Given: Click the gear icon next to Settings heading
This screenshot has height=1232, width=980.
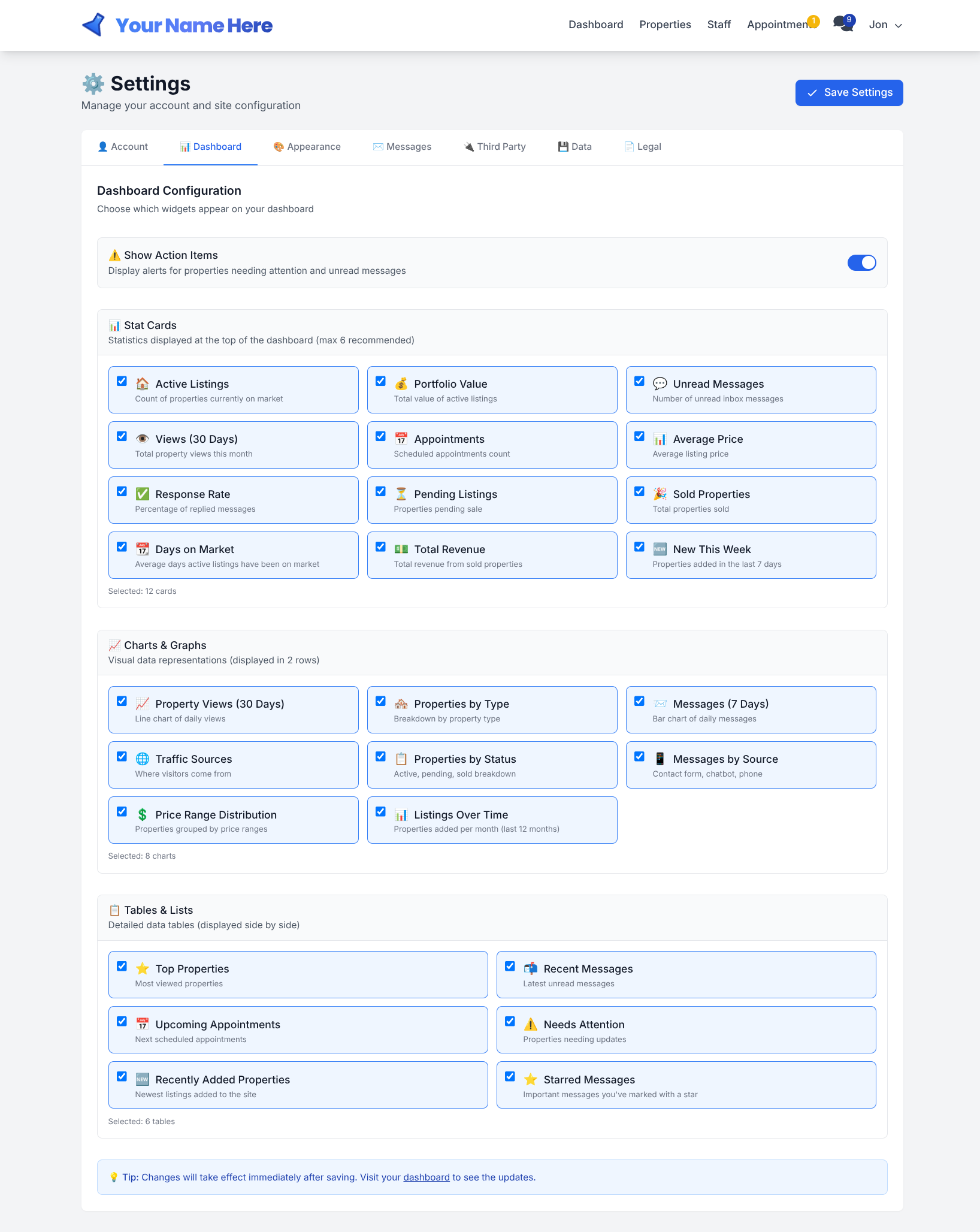Looking at the screenshot, I should [94, 84].
